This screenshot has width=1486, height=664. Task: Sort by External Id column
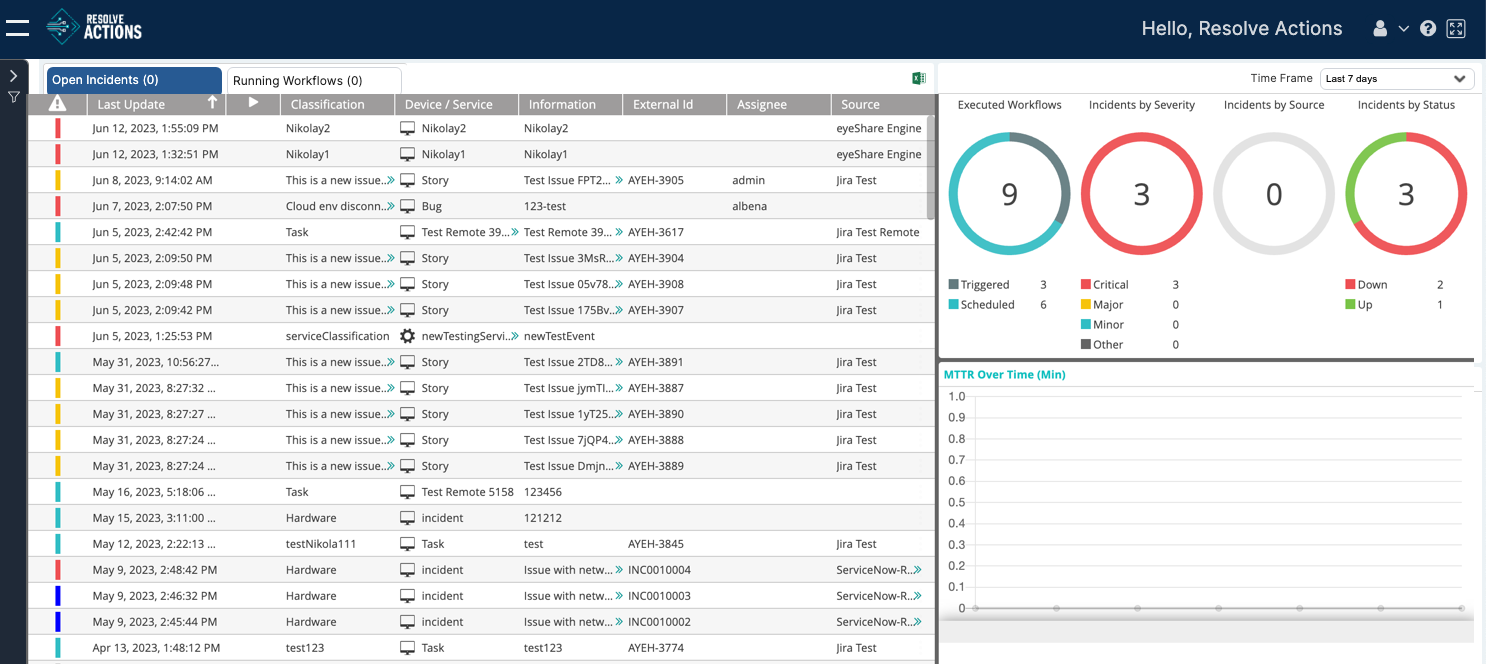coord(674,104)
